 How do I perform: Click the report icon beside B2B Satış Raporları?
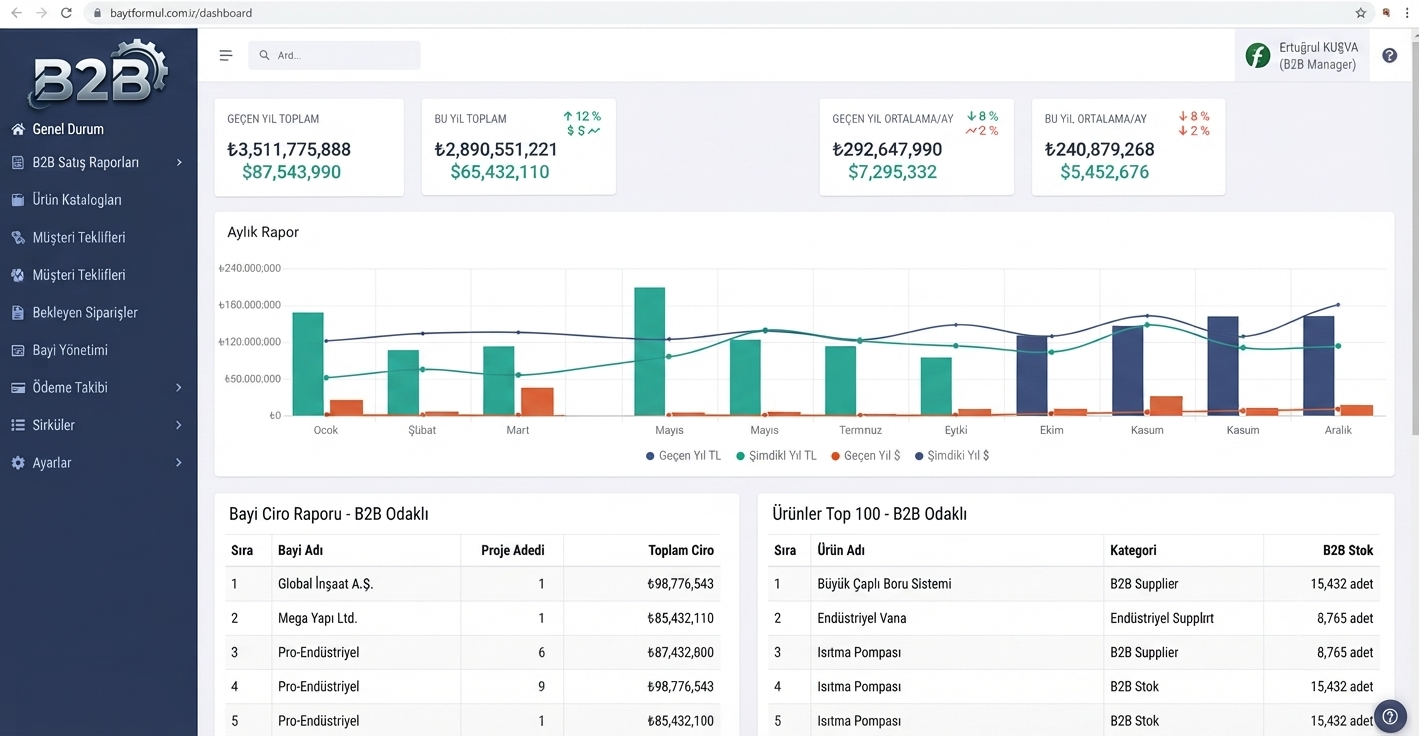18,162
